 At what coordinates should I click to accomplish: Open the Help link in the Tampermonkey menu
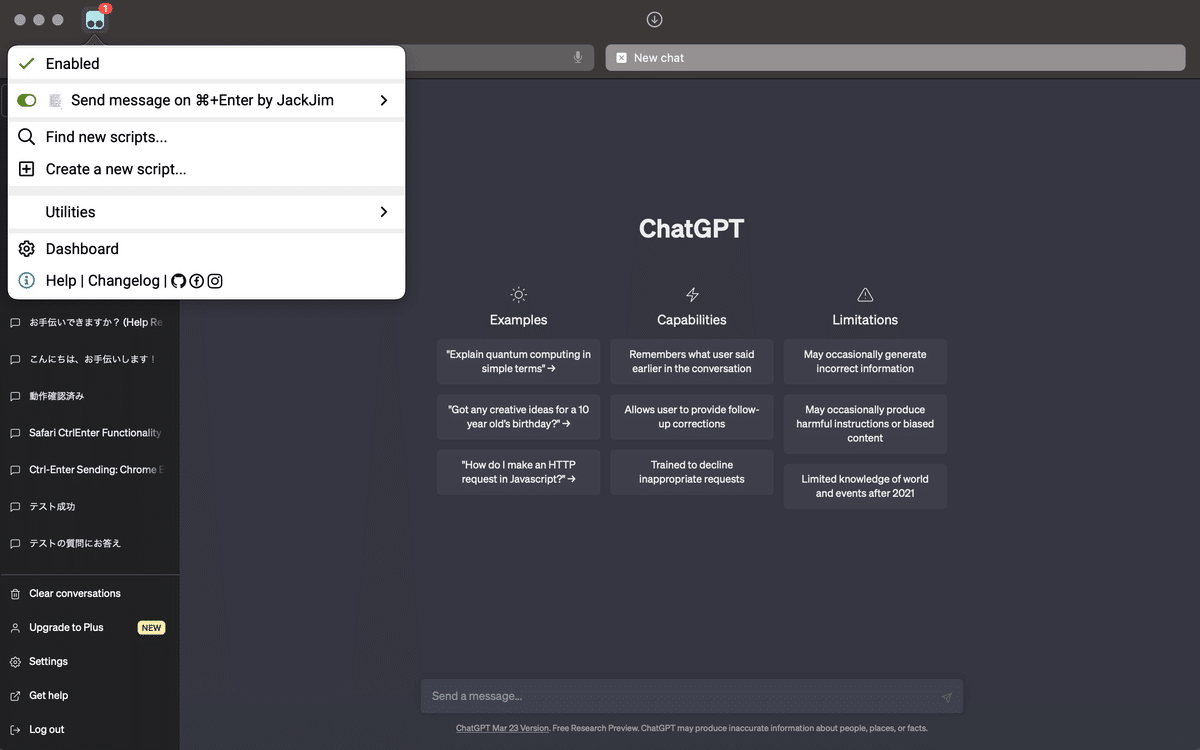pos(61,281)
